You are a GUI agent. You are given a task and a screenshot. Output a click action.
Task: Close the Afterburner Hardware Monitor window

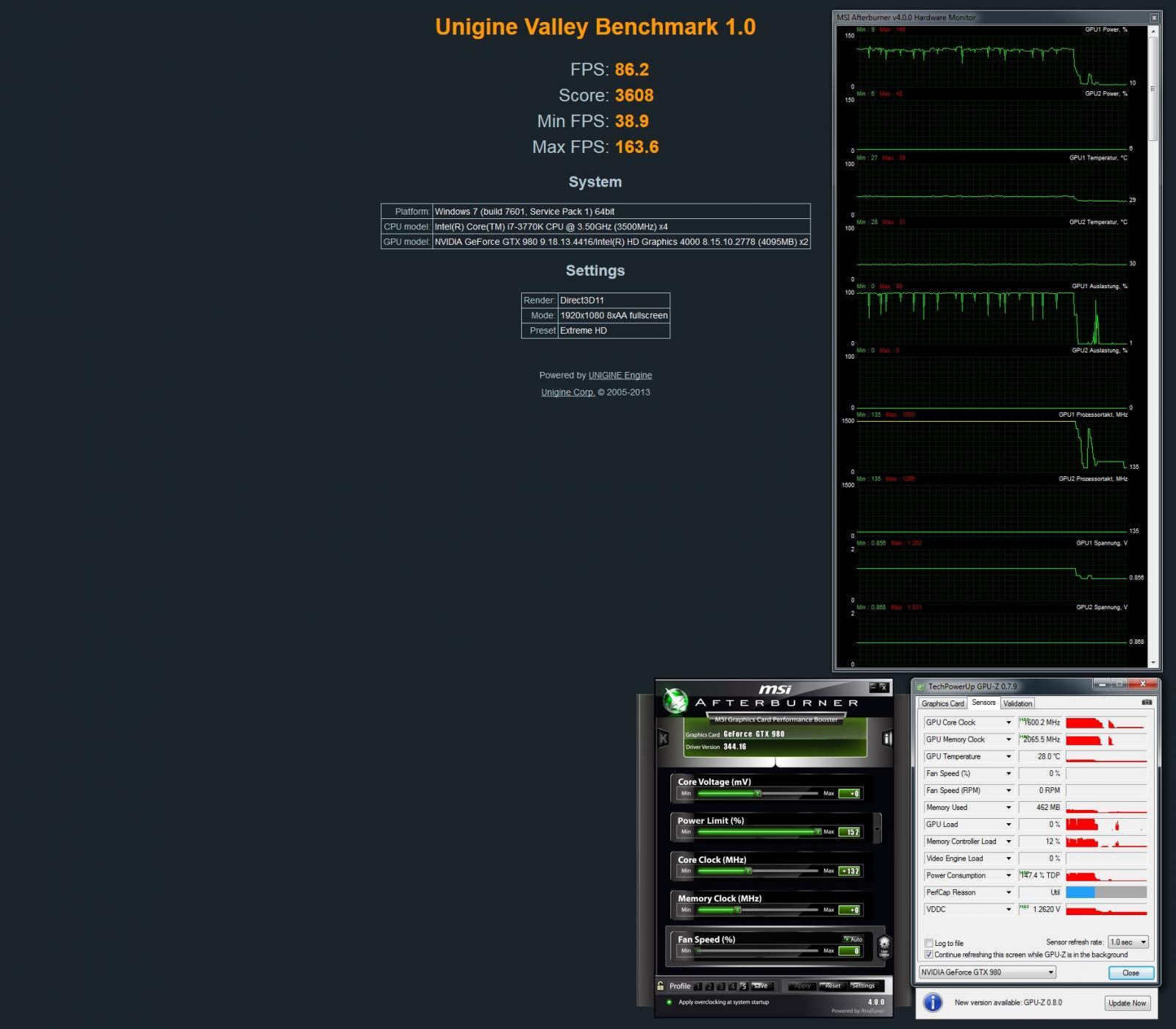pyautogui.click(x=1153, y=18)
